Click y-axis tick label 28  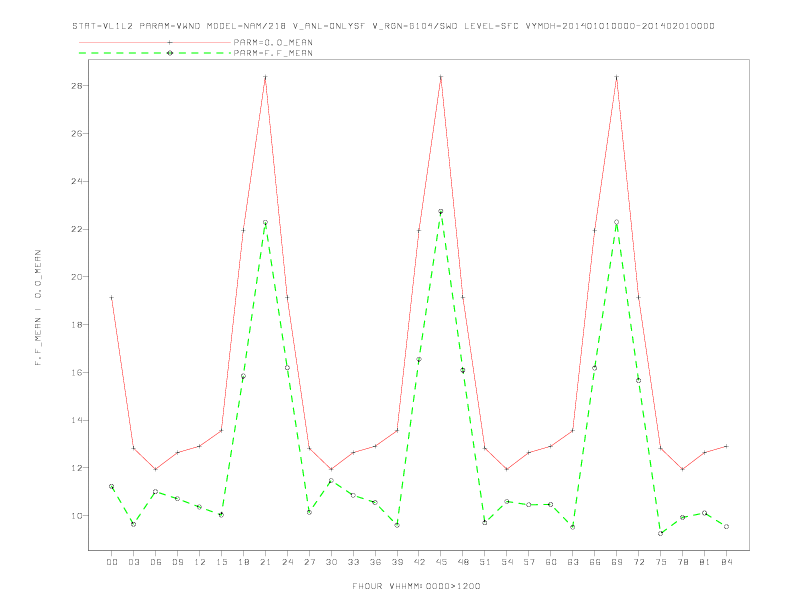[77, 86]
